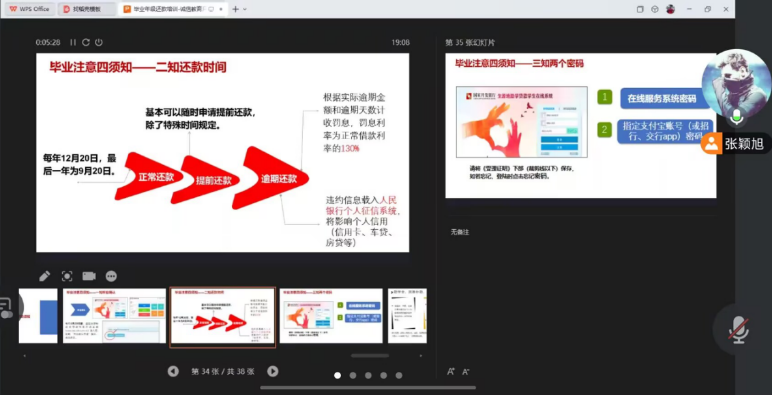Go to previous slide arrow

click(173, 371)
